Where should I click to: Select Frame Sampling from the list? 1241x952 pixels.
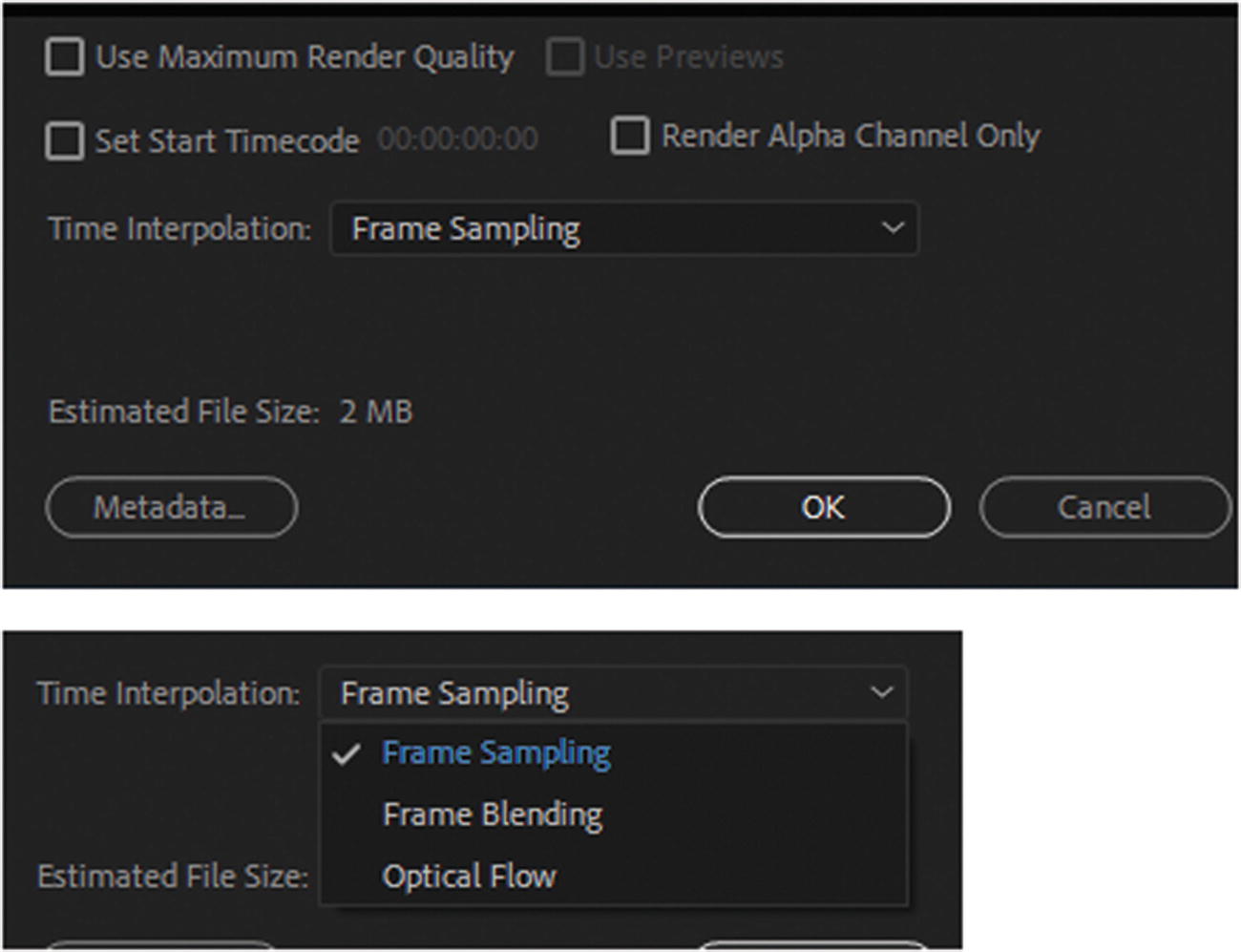[x=495, y=753]
